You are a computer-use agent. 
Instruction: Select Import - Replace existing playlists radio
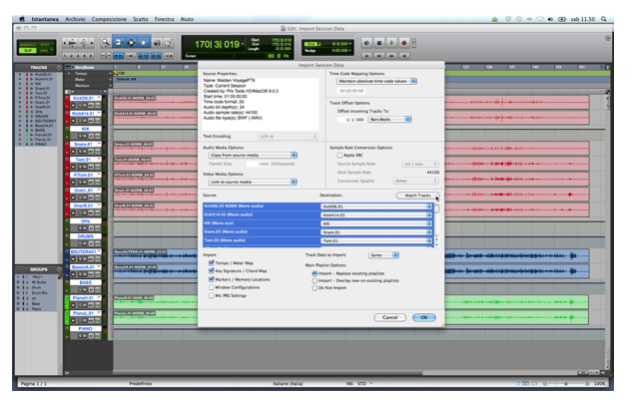click(x=315, y=273)
